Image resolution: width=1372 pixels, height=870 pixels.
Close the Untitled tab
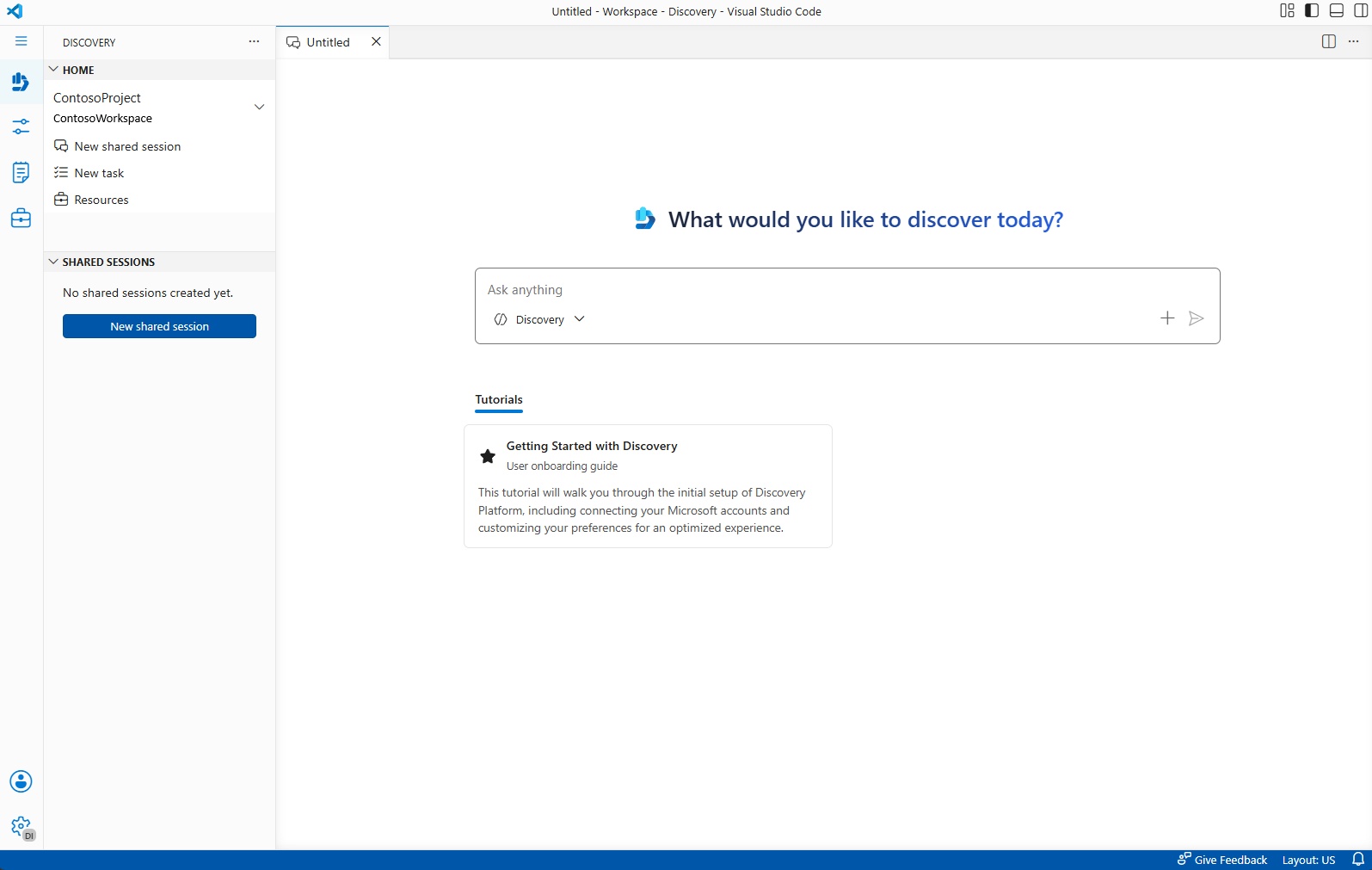pos(376,41)
